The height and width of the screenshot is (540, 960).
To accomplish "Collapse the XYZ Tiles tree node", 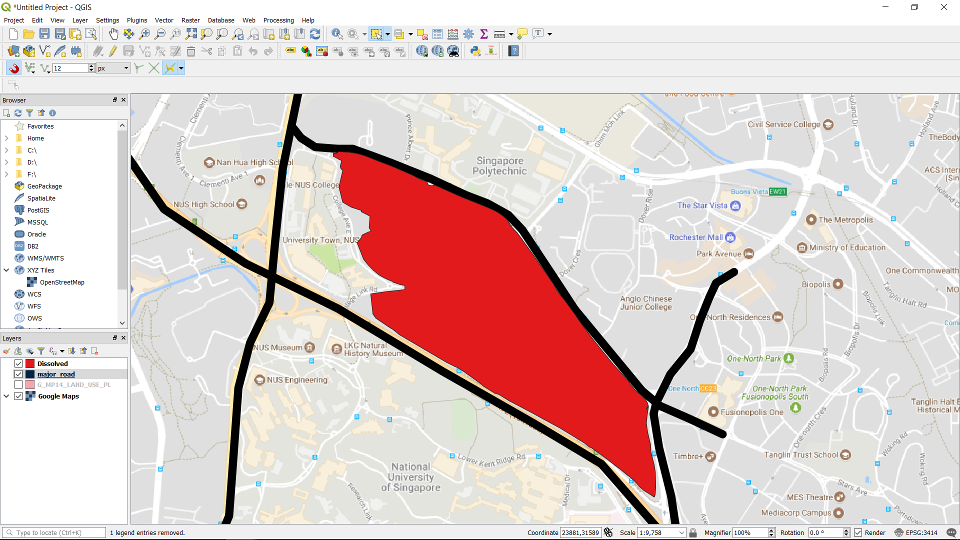I will point(6,270).
